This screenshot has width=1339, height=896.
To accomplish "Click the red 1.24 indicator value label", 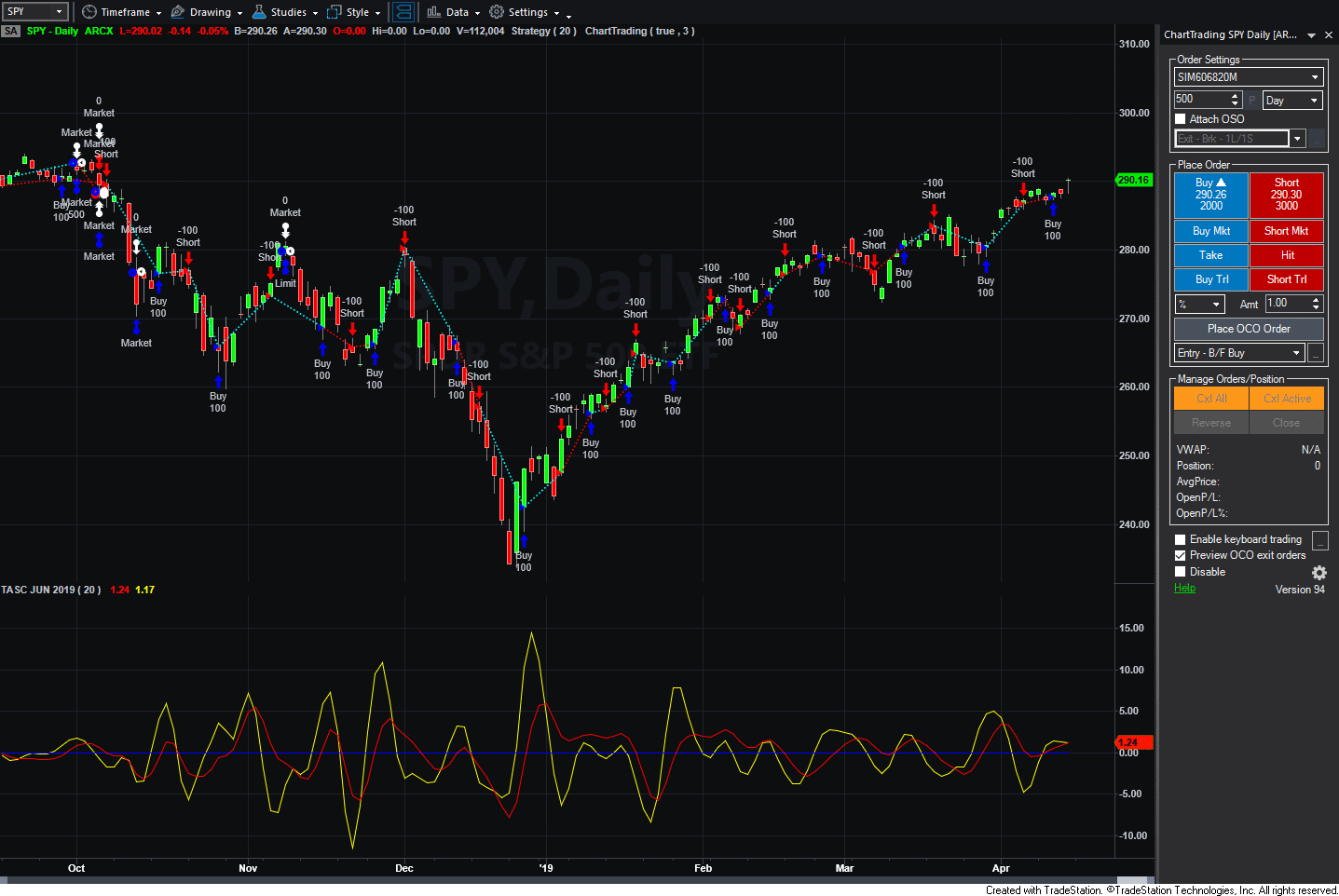I will 1134,742.
